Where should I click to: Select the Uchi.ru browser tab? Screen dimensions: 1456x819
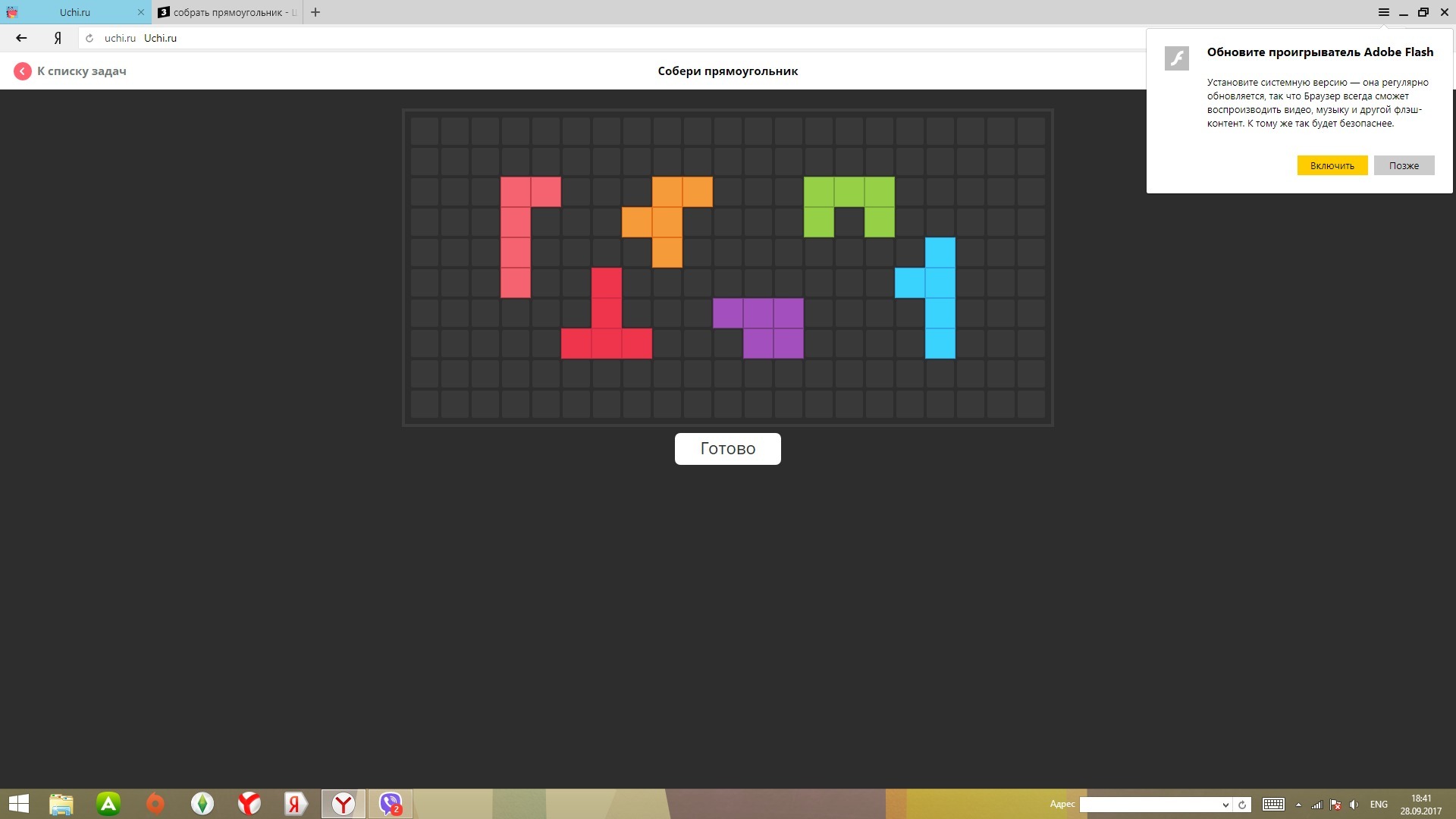coord(75,12)
